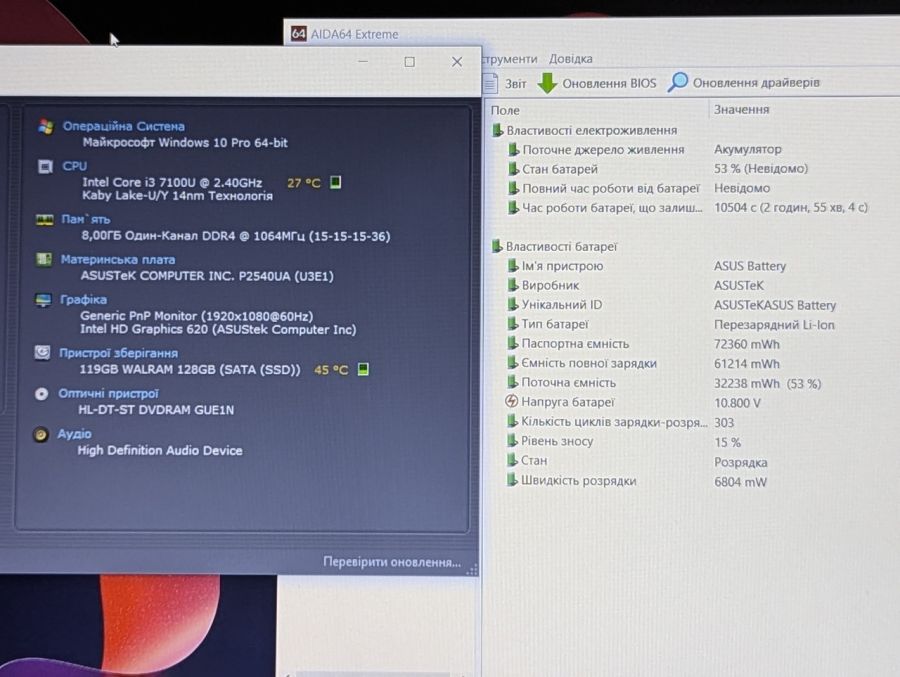Click the icon beside Повний час роботи від батареї

point(514,188)
